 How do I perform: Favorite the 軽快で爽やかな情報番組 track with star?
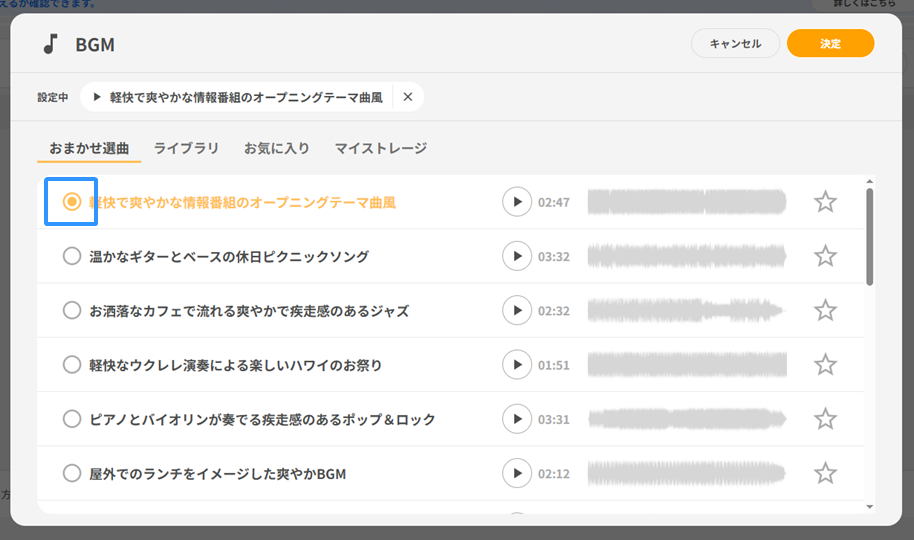[825, 202]
